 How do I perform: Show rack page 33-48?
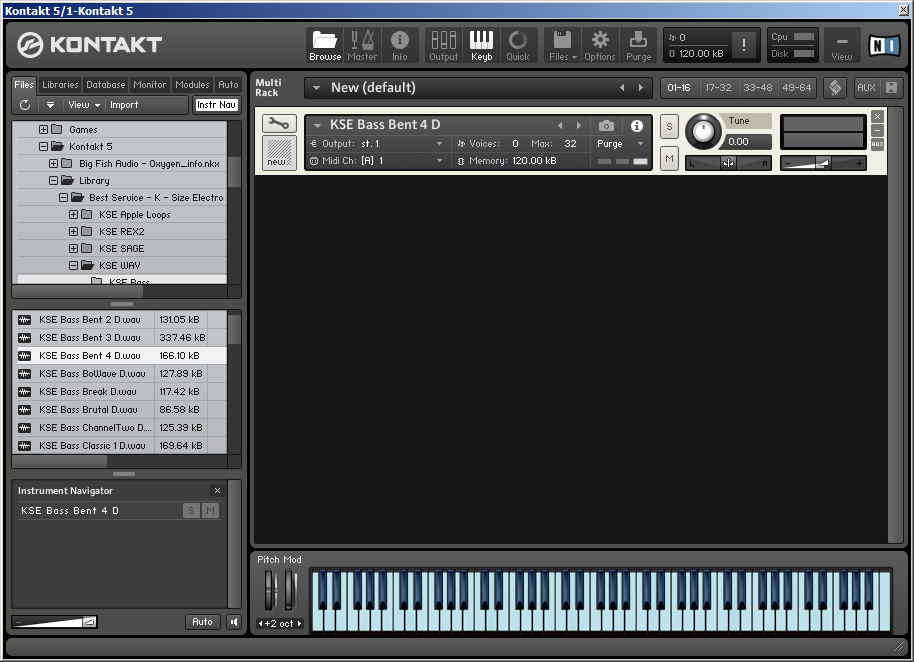pyautogui.click(x=758, y=88)
